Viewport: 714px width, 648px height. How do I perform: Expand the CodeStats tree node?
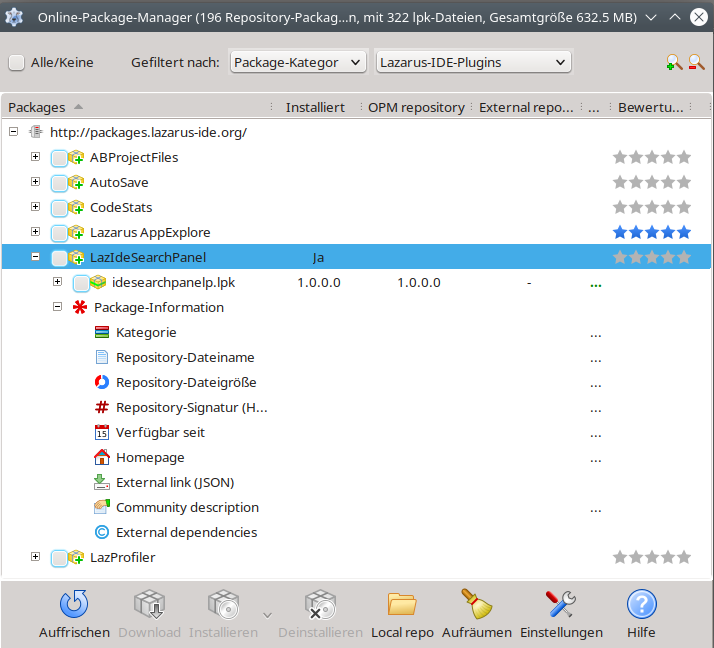(x=36, y=207)
